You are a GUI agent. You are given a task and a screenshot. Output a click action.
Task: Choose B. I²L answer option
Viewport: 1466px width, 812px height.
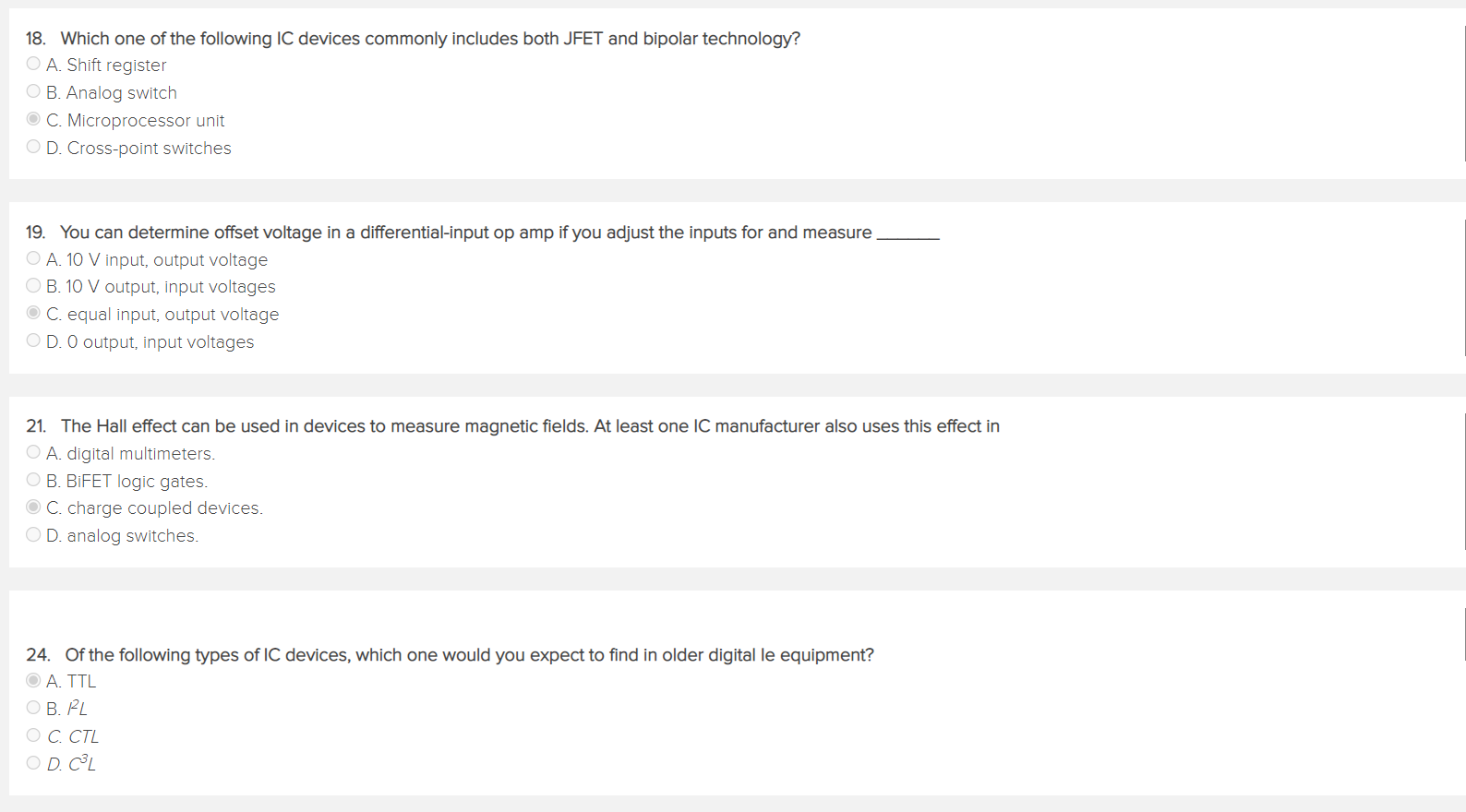[33, 708]
